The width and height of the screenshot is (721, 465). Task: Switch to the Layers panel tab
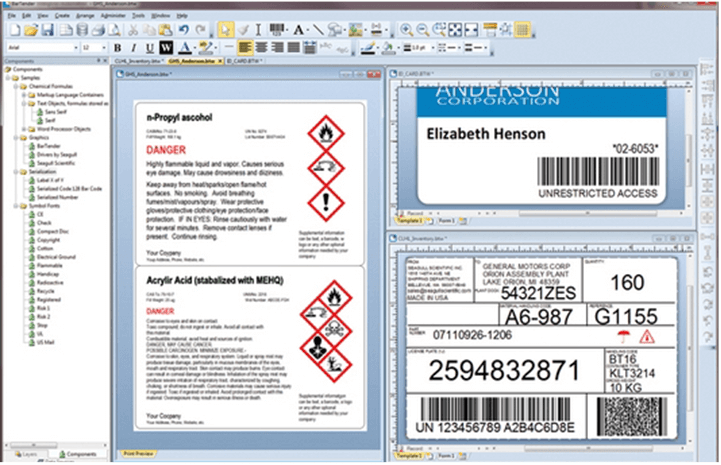(x=26, y=453)
